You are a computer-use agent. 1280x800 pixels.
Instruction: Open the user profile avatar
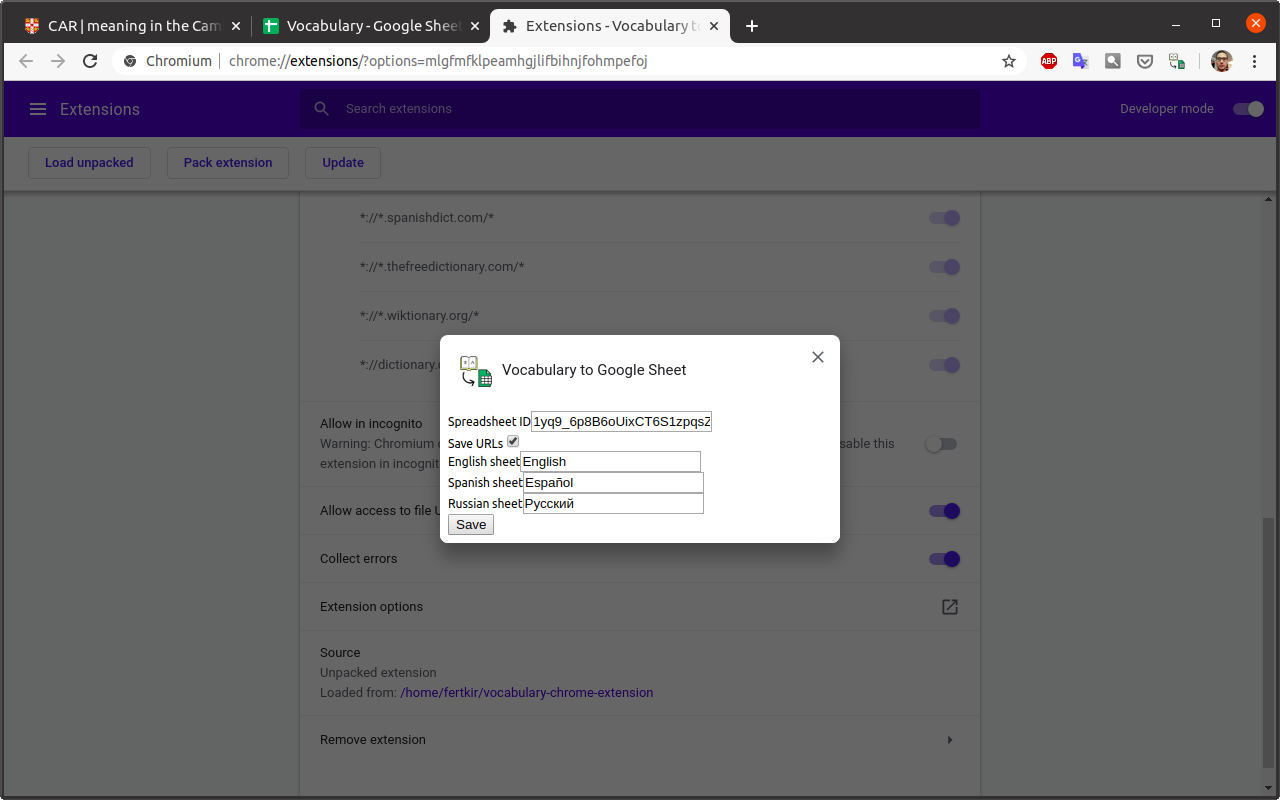coord(1221,61)
